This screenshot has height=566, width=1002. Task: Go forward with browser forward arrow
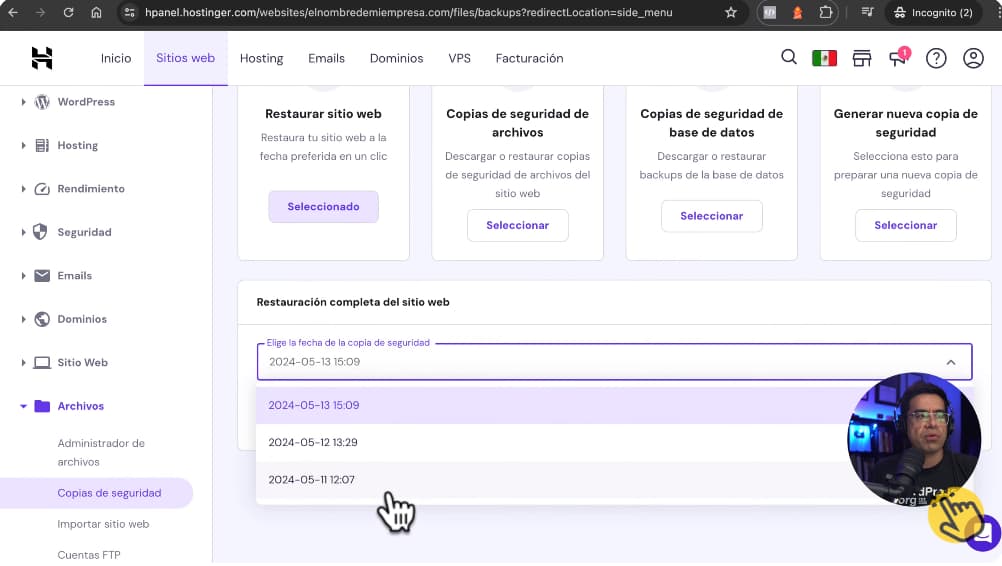tap(40, 12)
